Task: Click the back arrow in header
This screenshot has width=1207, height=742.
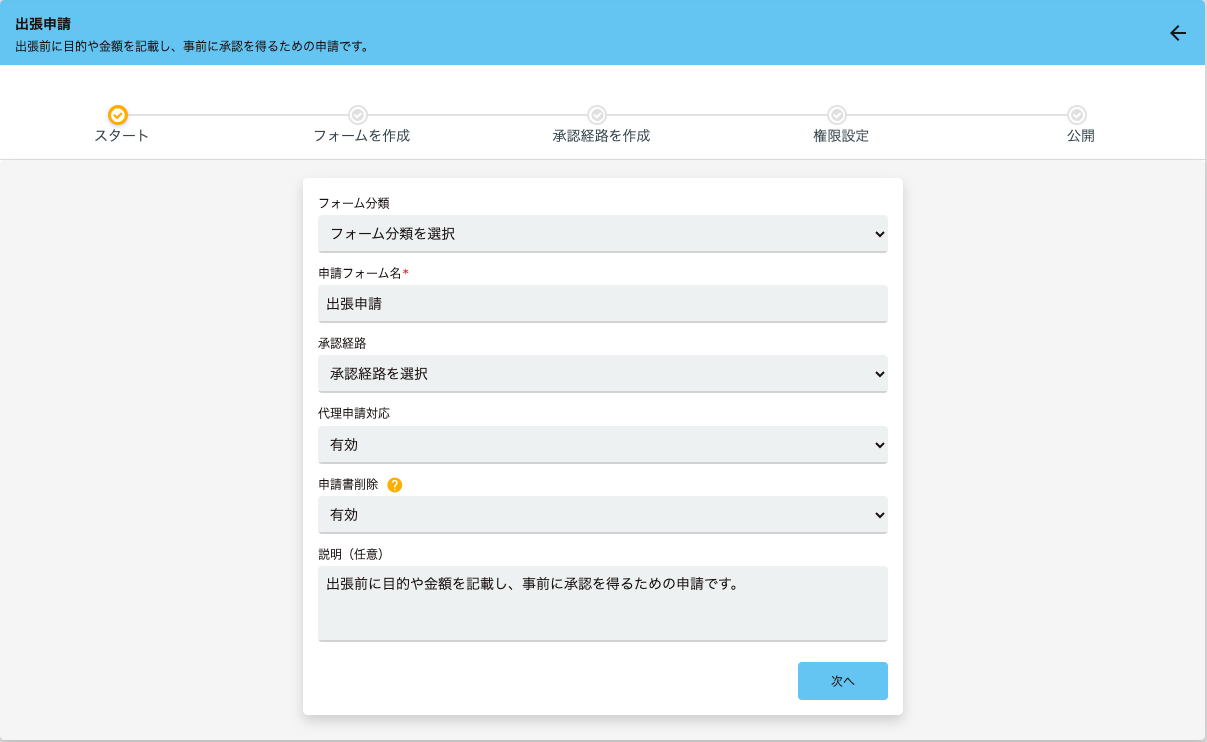Action: tap(1178, 33)
